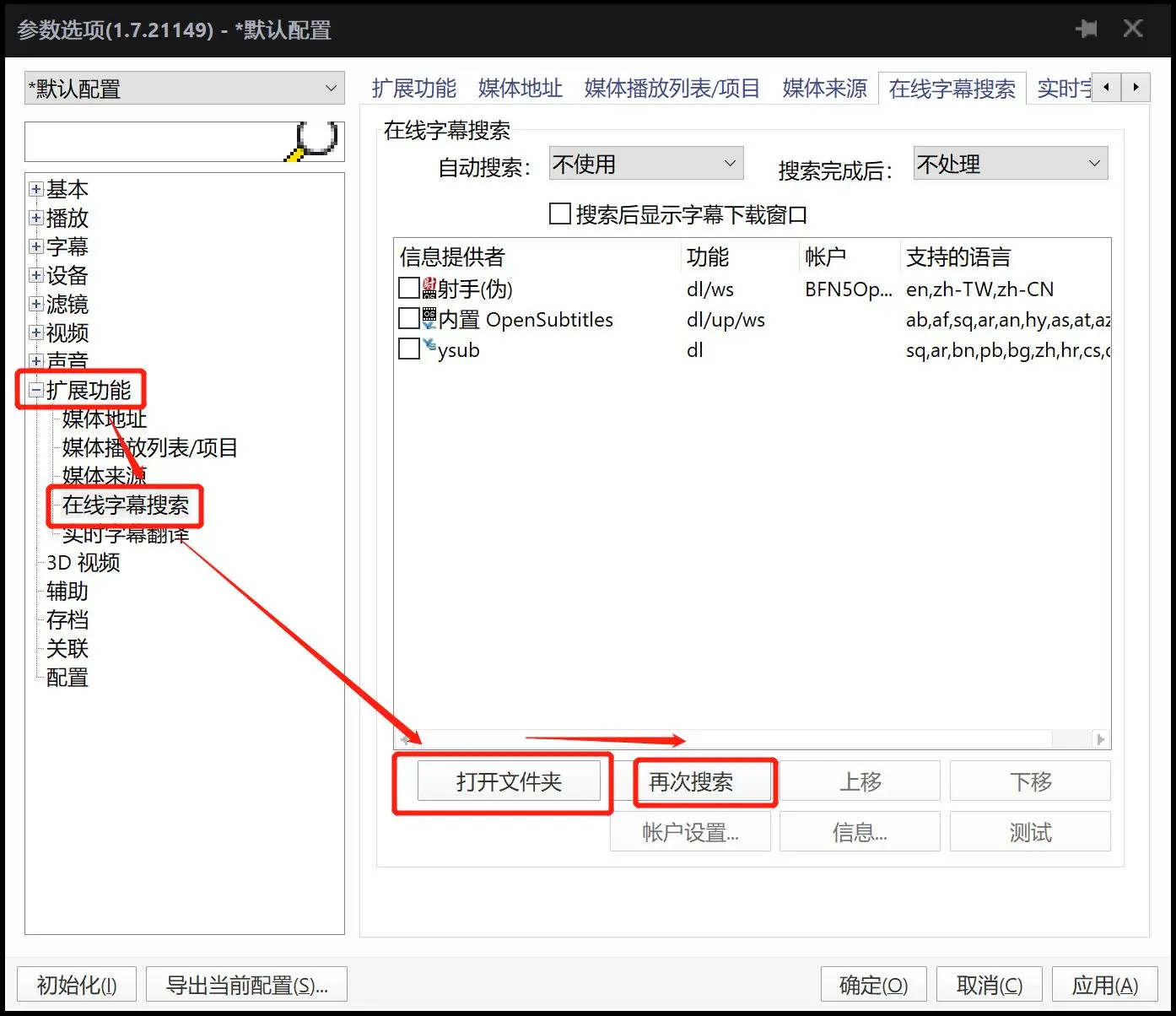Screen dimensions: 1176x1016
Task: Expand the 滤镜 tree node
Action: (x=36, y=304)
